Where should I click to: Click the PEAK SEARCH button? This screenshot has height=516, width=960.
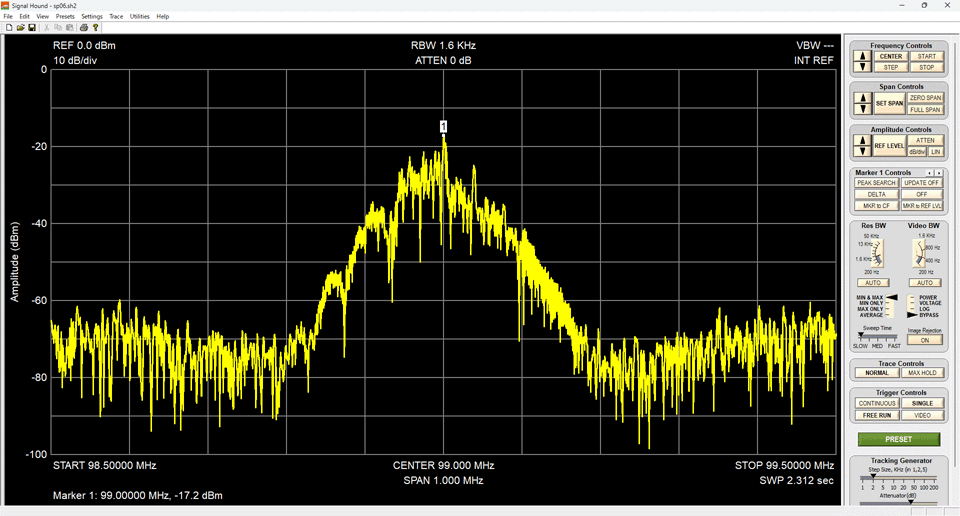[x=876, y=183]
